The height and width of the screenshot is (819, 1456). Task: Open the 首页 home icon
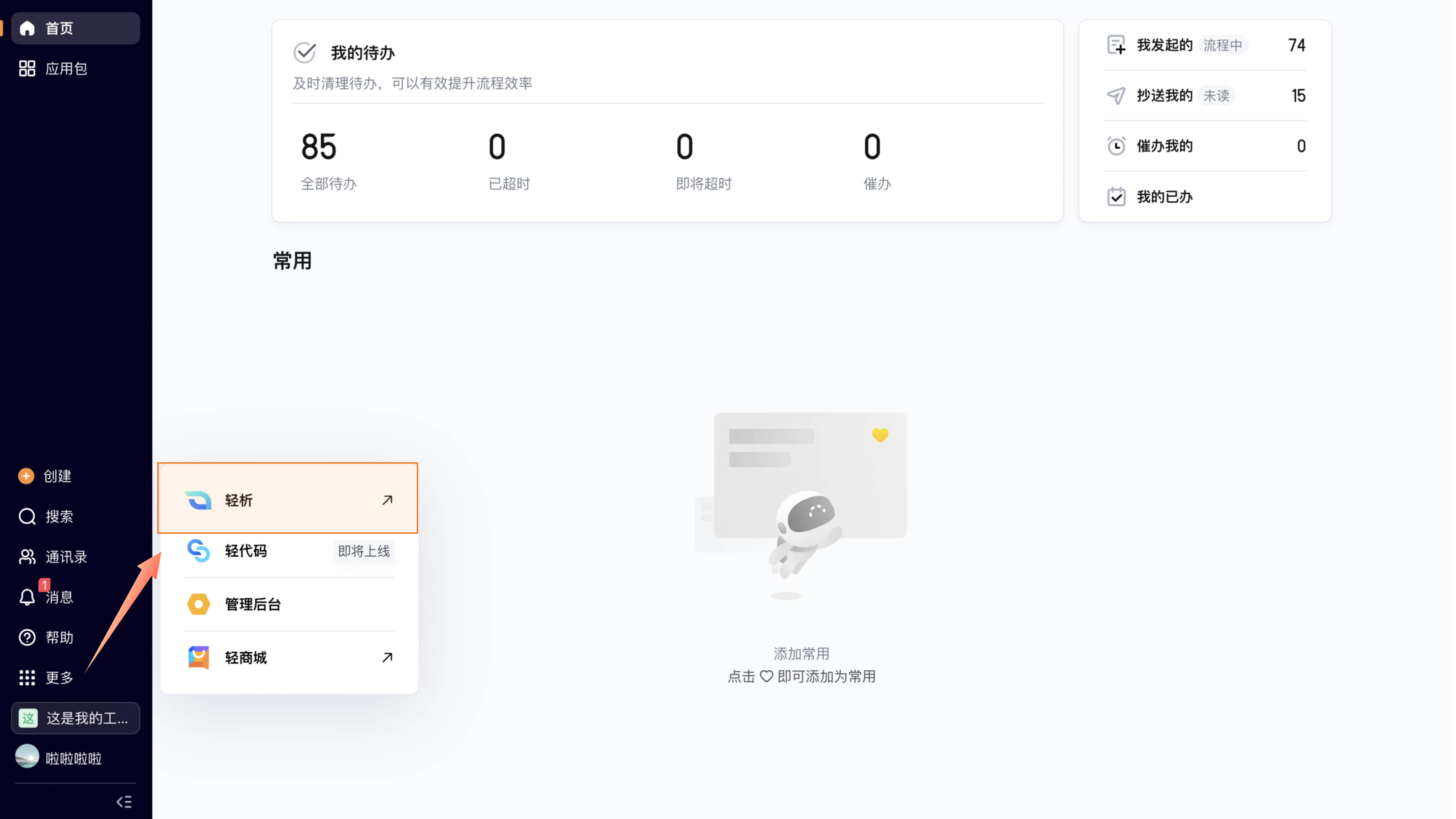[x=27, y=28]
